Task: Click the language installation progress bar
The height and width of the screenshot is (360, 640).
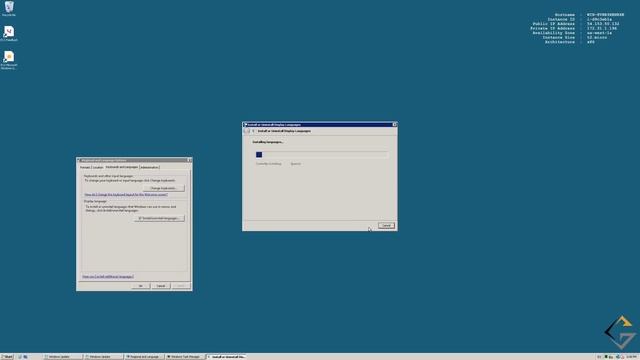Action: [x=322, y=155]
